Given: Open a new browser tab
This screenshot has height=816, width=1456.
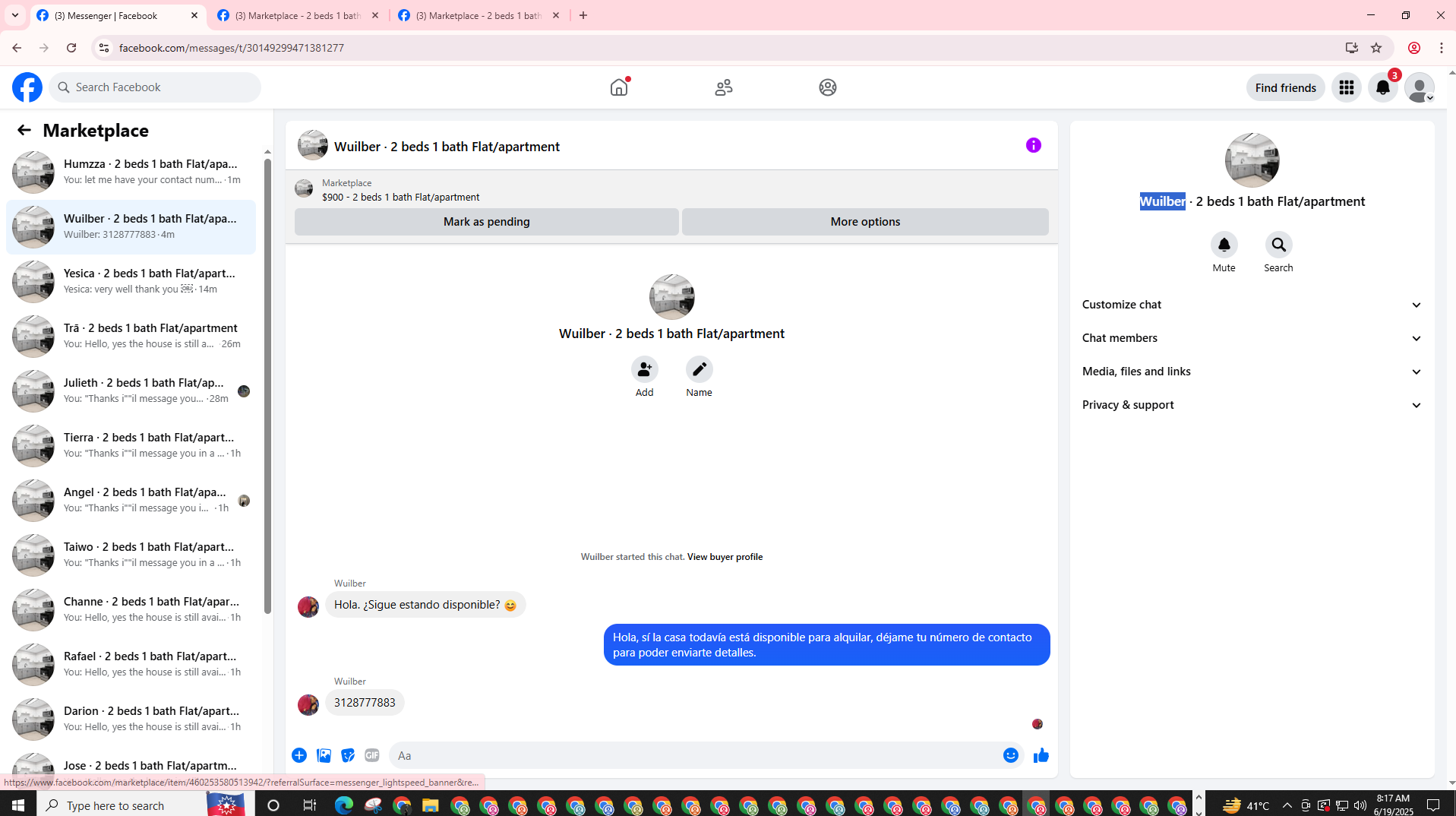Looking at the screenshot, I should click(x=583, y=15).
